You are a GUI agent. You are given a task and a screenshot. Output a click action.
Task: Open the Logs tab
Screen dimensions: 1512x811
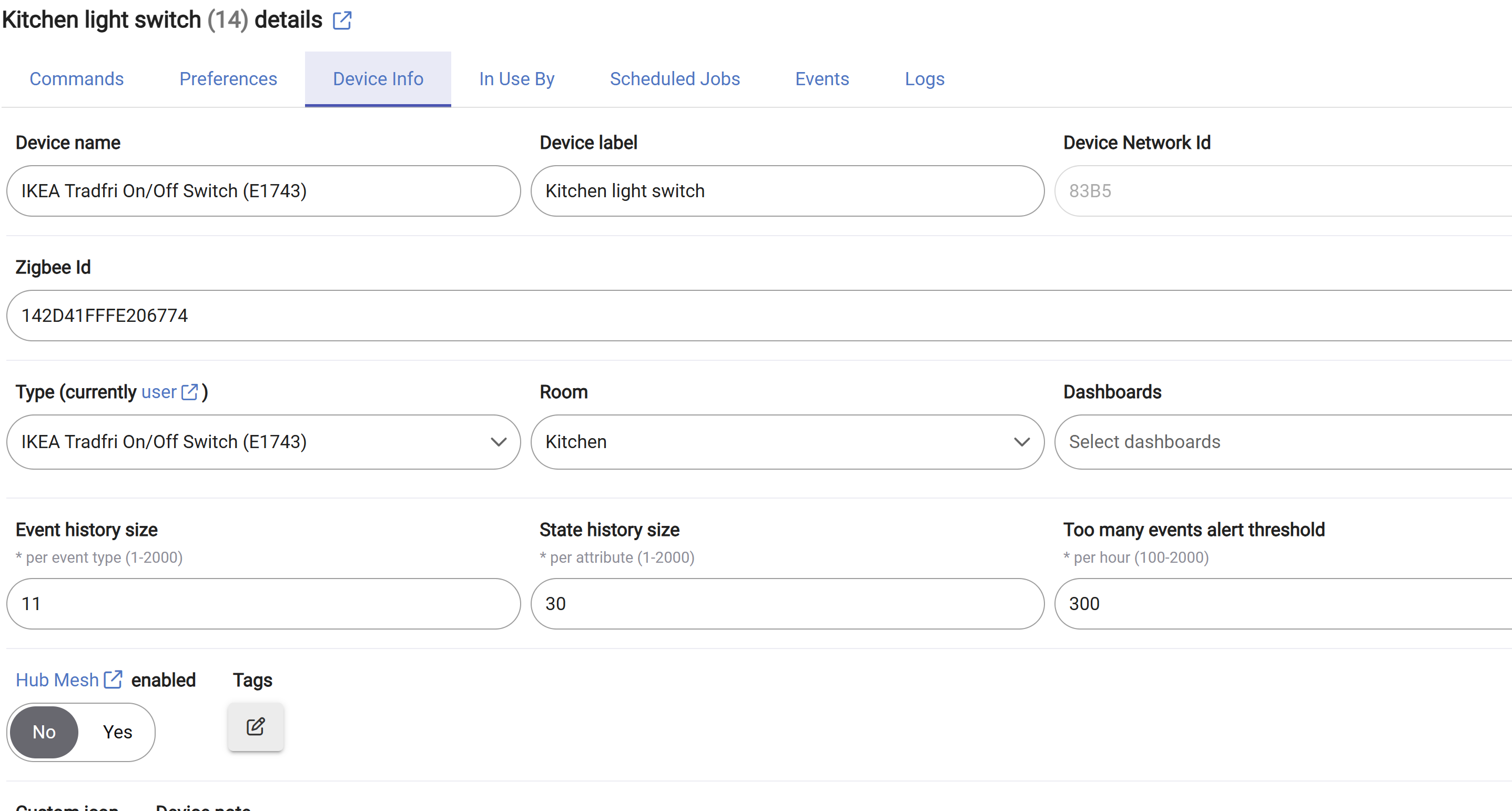tap(925, 79)
